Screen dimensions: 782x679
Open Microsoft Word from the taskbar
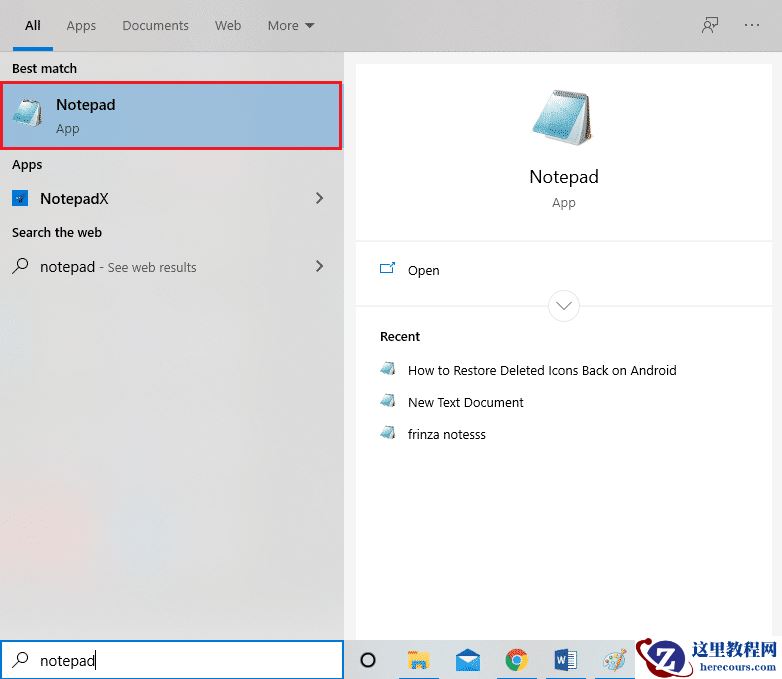pos(566,660)
